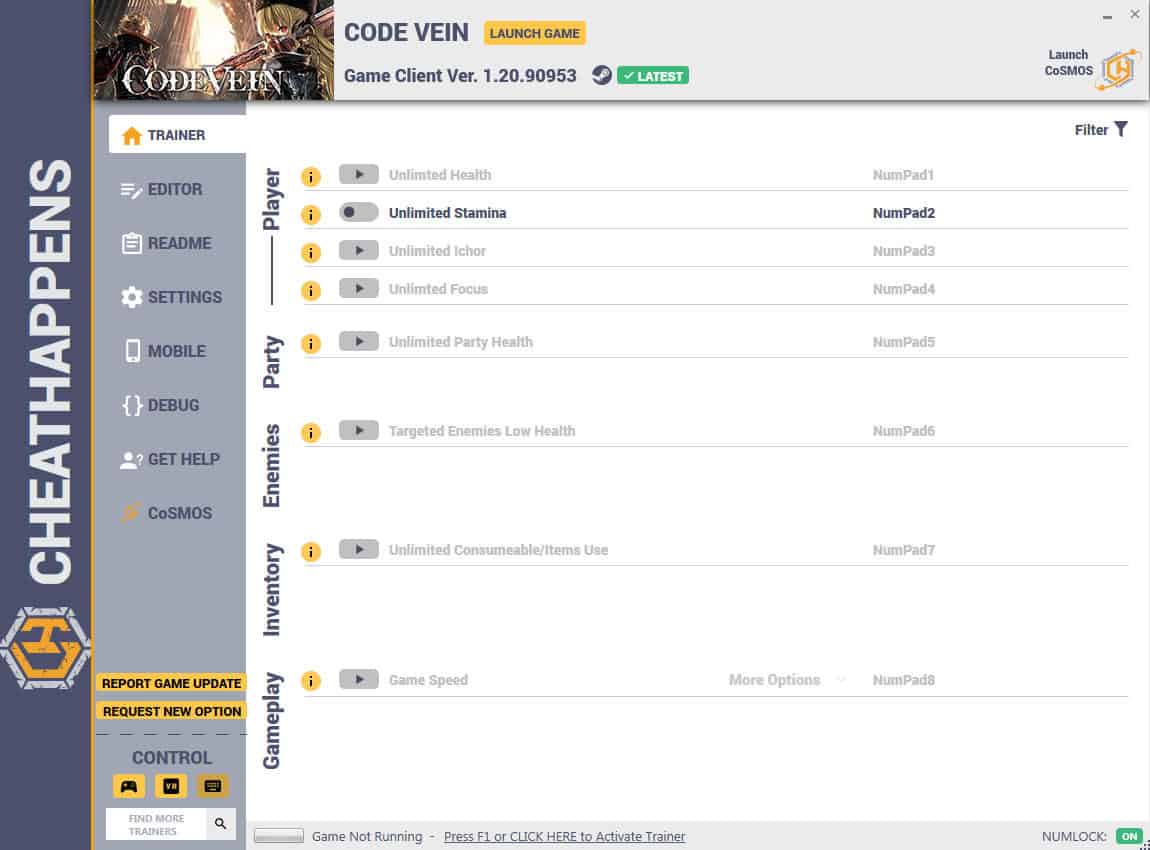Click the Press F1 activate trainer link

pos(564,836)
